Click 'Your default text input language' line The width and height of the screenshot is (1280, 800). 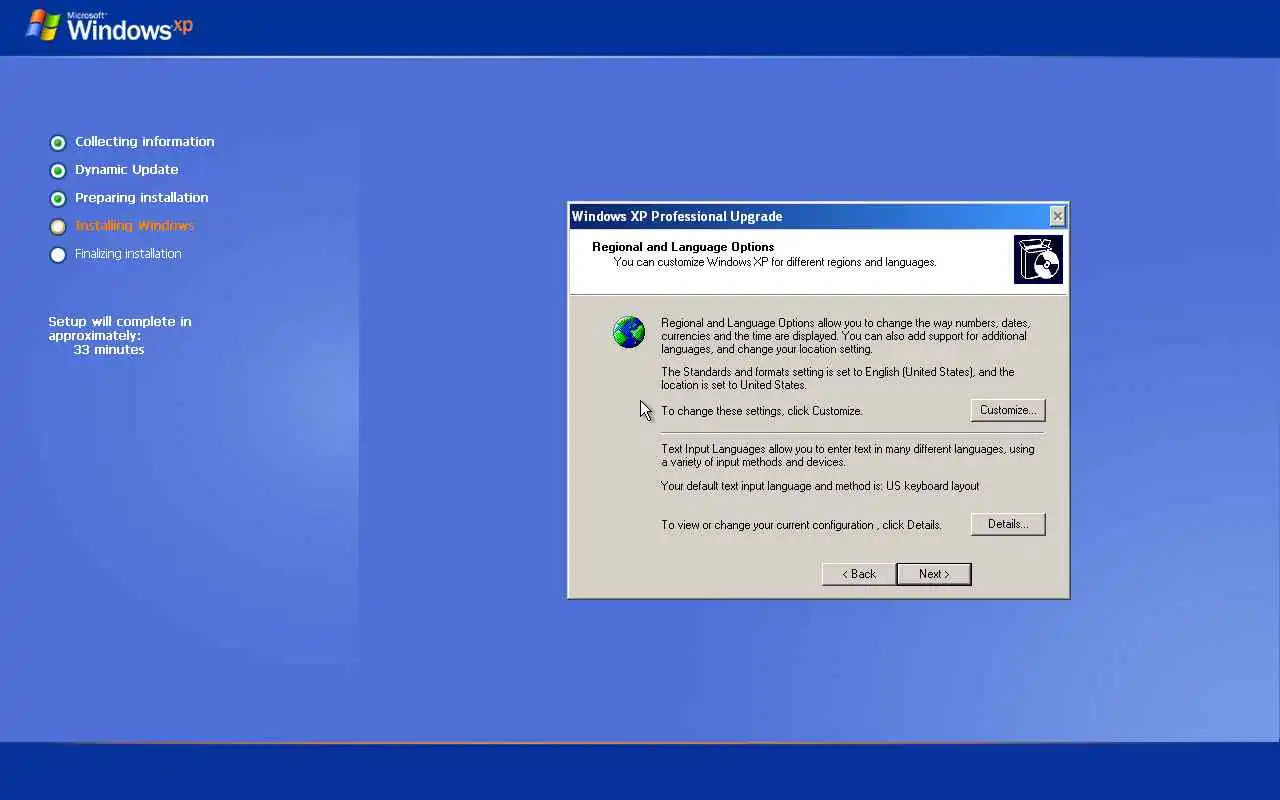(820, 486)
